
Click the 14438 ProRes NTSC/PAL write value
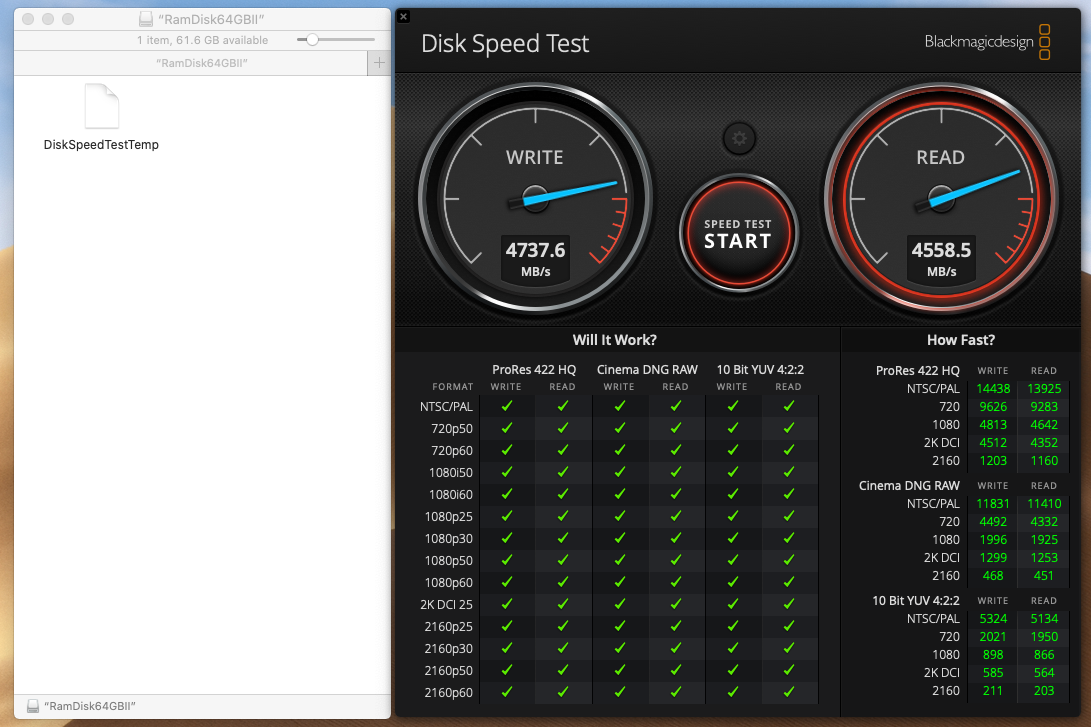[x=993, y=389]
